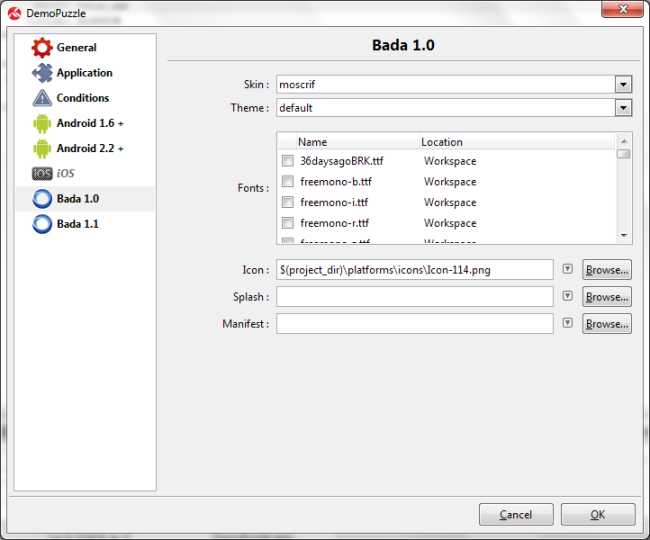Toggle the freemono-r.ttf font checkbox
This screenshot has height=540, width=650.
tap(288, 223)
